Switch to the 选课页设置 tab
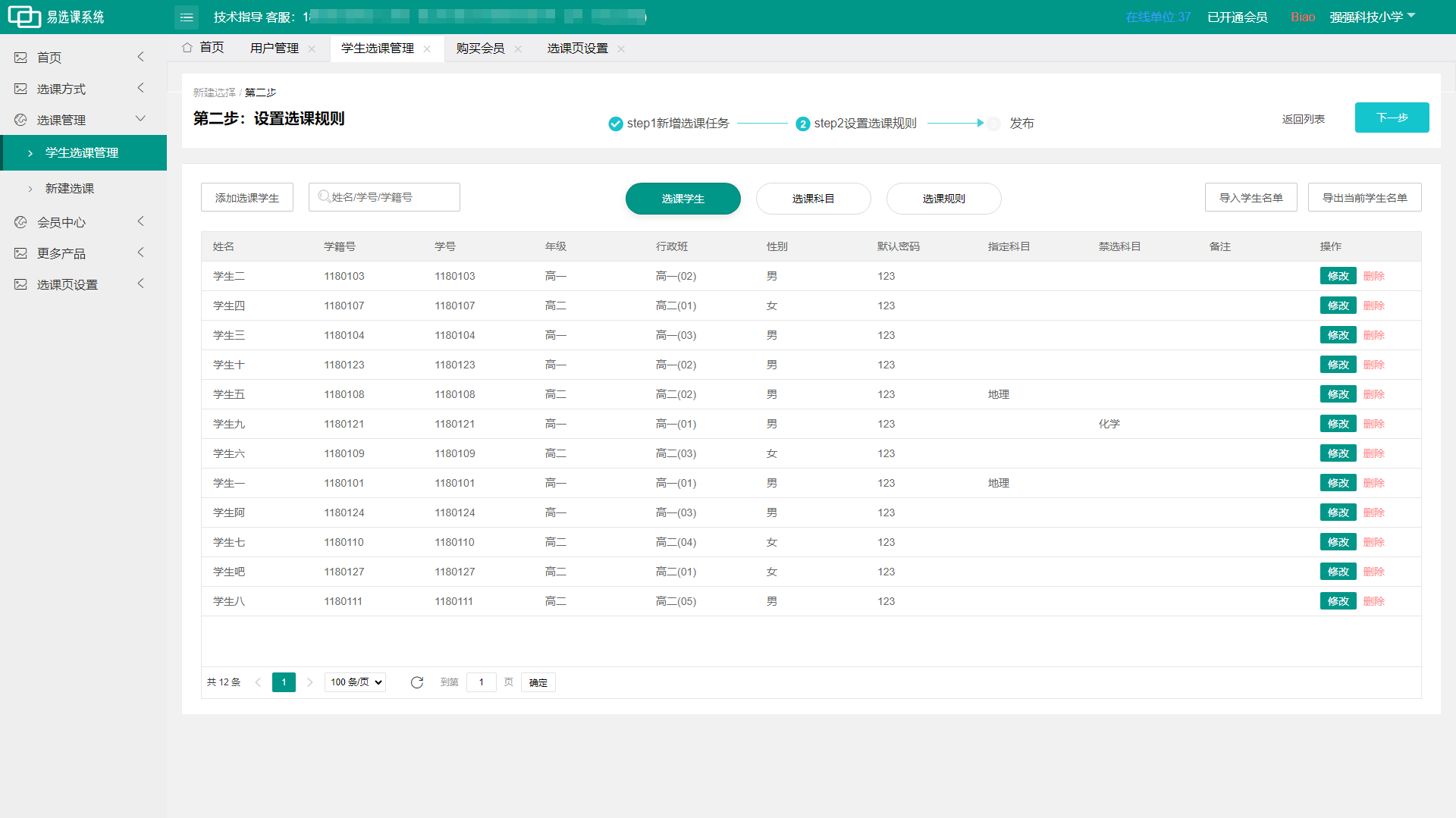The image size is (1456, 818). pyautogui.click(x=577, y=49)
